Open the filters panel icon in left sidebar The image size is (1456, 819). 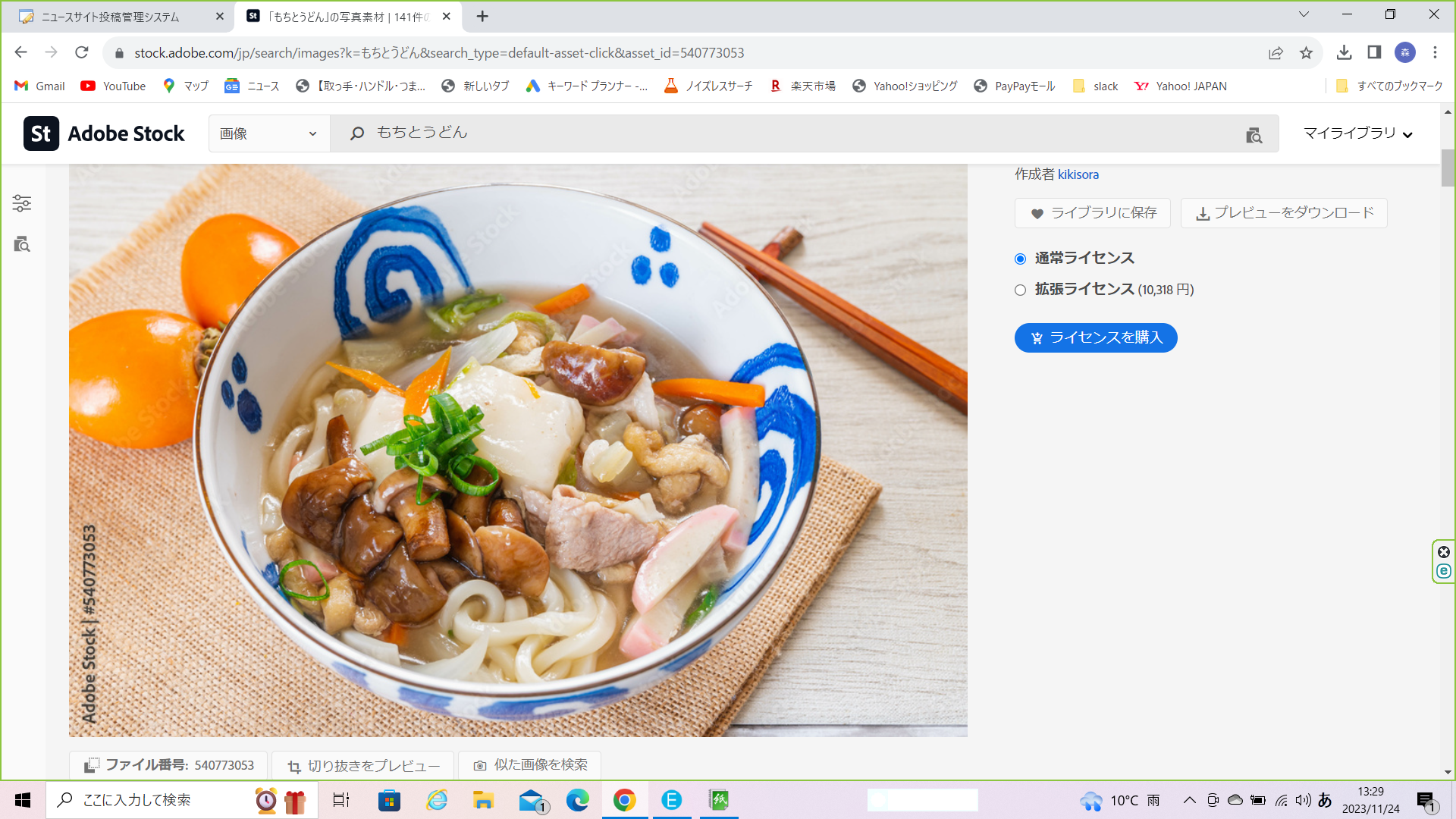(22, 203)
